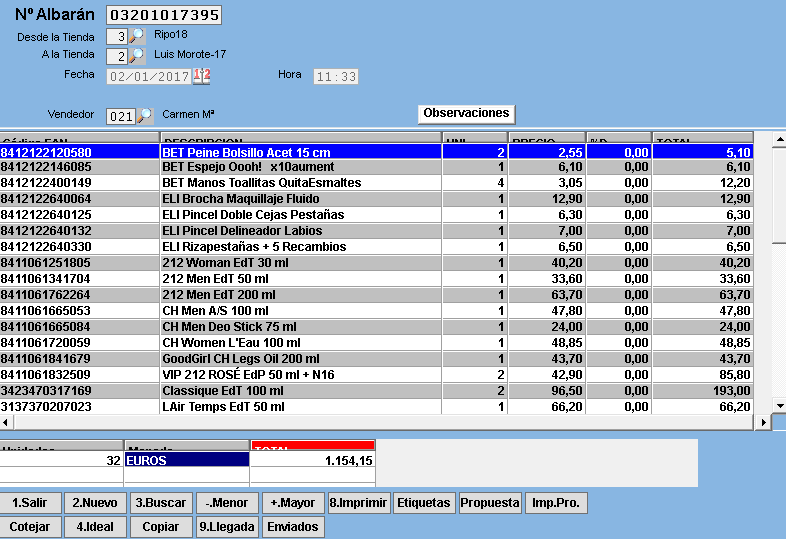Click total value 85,80 in table
Screen dimensions: 786x539
pyautogui.click(x=735, y=375)
